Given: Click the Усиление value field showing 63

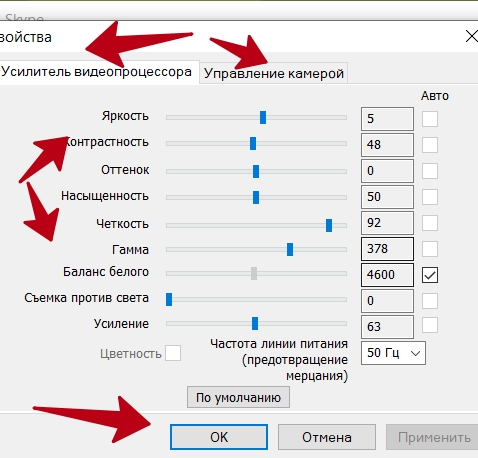Looking at the screenshot, I should point(387,327).
